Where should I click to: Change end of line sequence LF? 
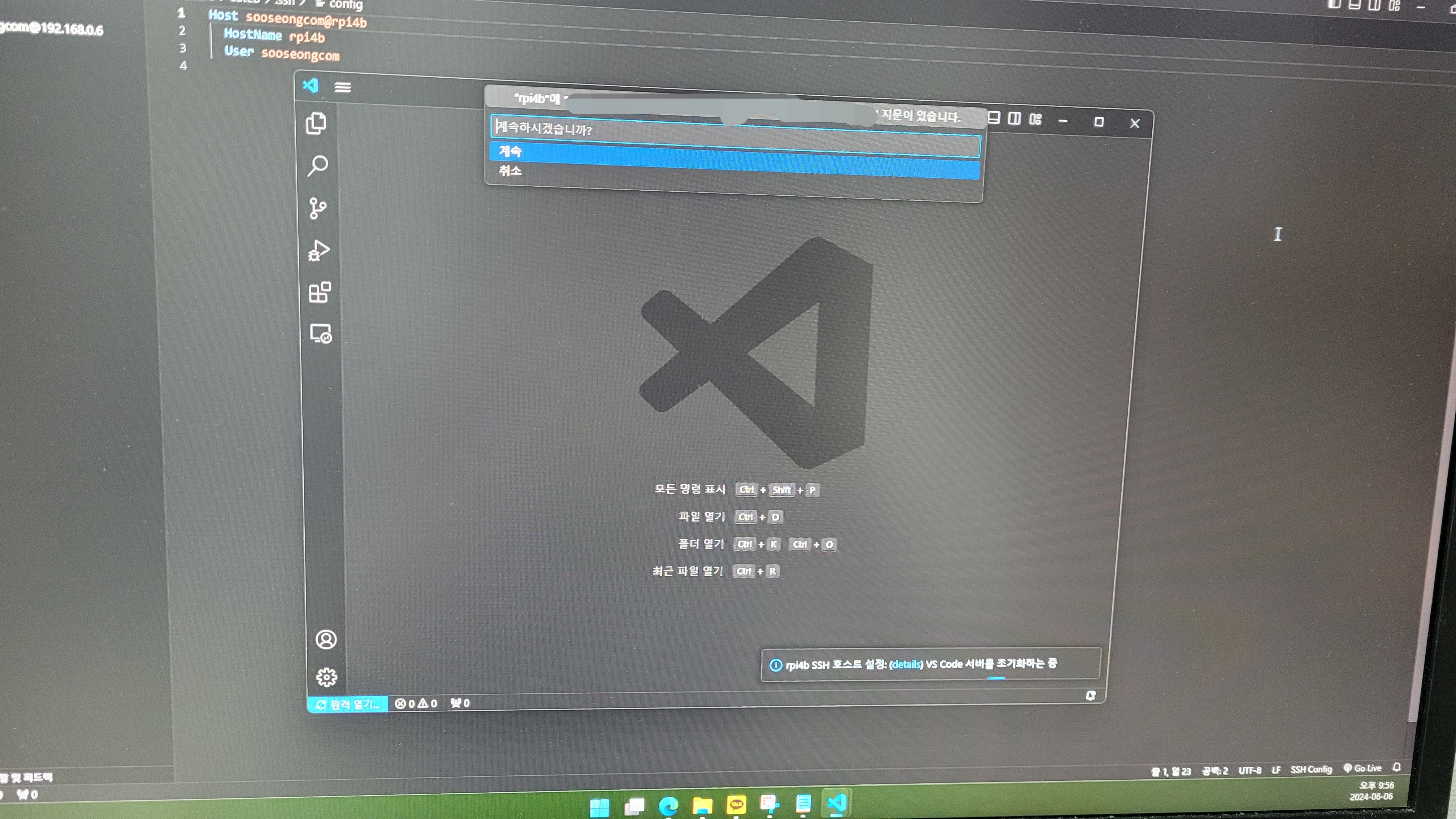tap(1276, 770)
